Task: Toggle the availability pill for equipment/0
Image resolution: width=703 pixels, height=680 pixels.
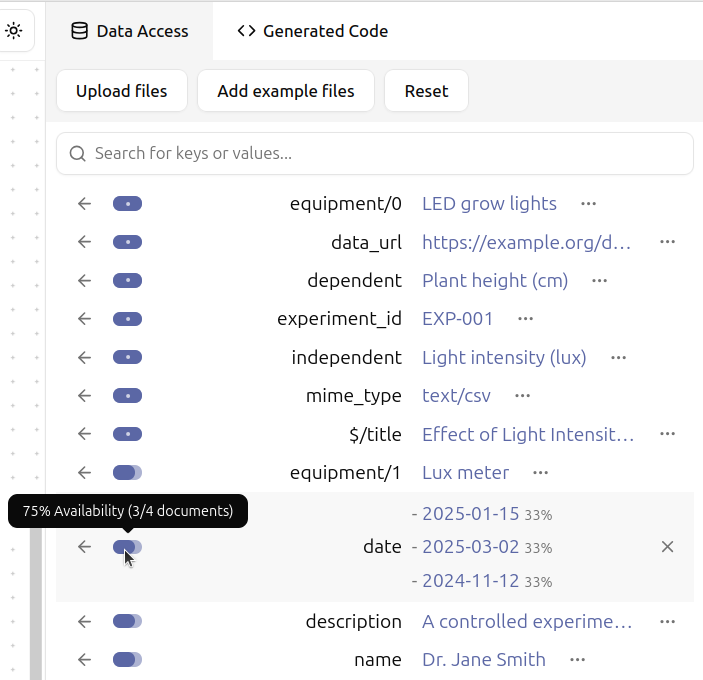Action: 127,204
